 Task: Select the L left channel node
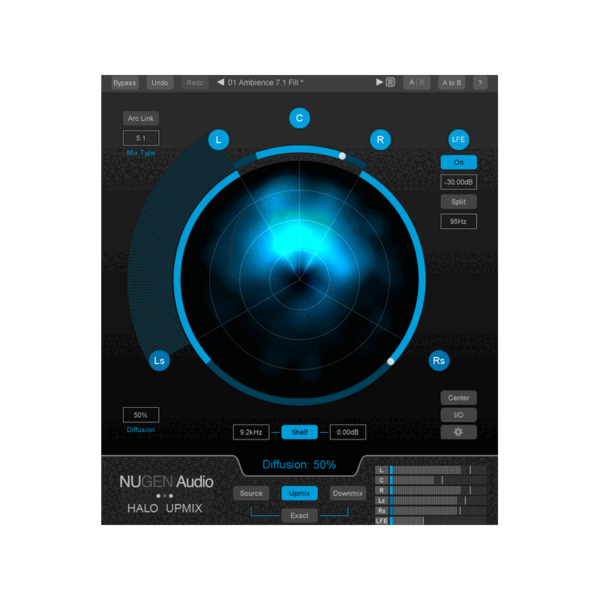[x=218, y=140]
